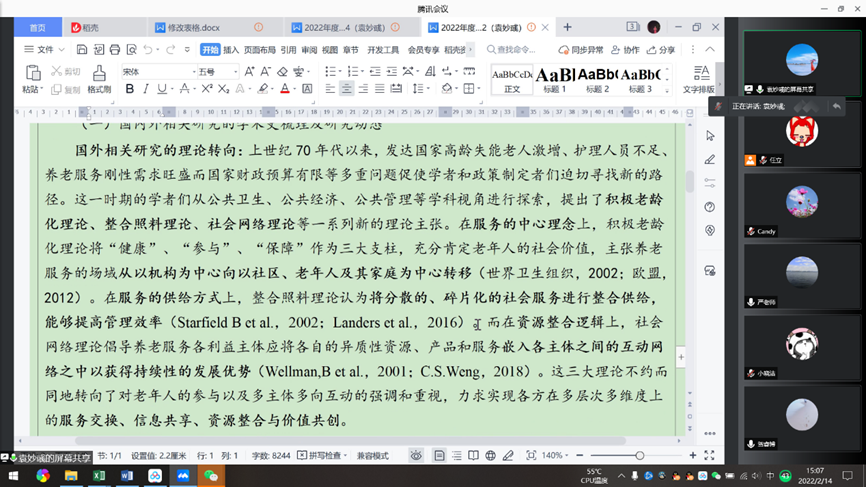
Task: Open the 文件 menu dropdown
Action: tap(44, 49)
